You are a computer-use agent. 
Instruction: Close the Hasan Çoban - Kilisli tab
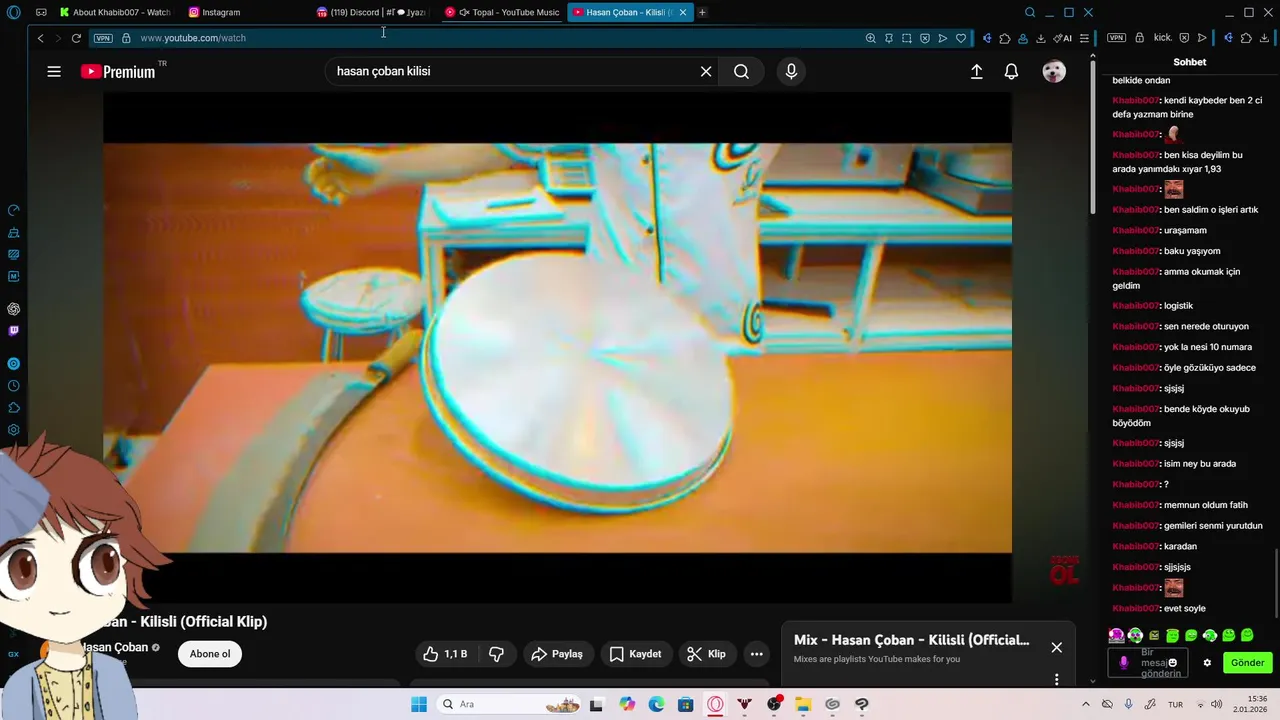tap(683, 12)
